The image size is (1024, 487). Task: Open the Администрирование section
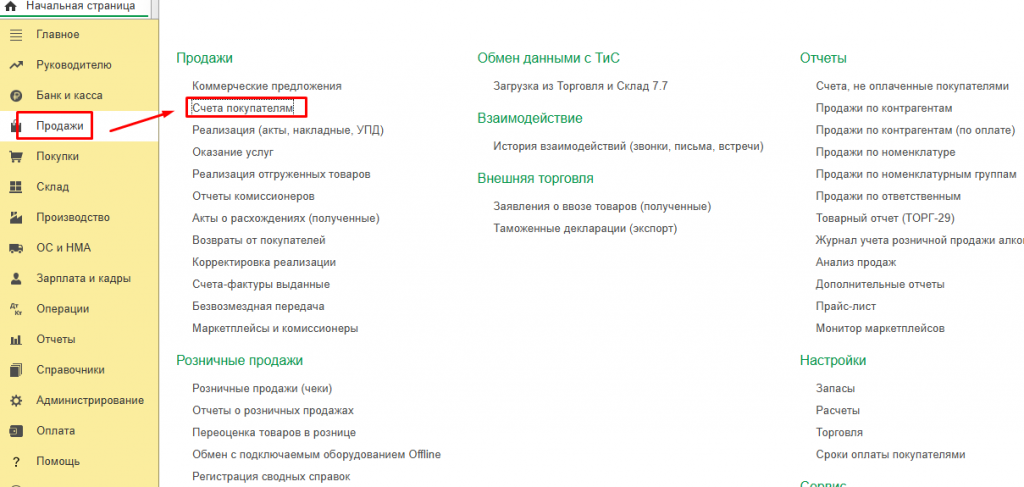point(90,401)
